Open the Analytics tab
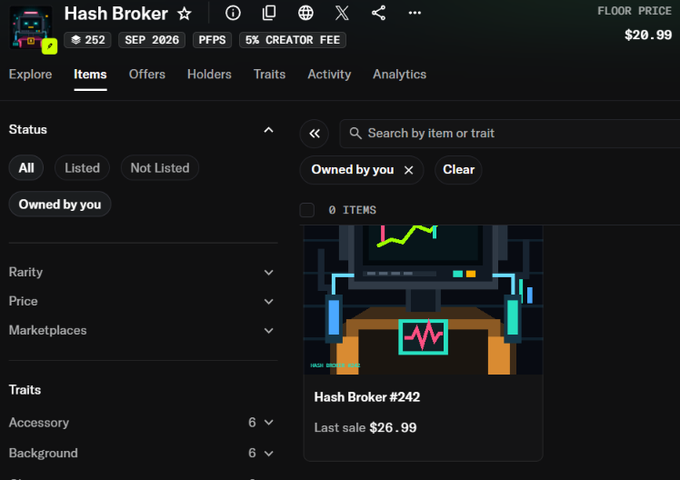 tap(399, 74)
